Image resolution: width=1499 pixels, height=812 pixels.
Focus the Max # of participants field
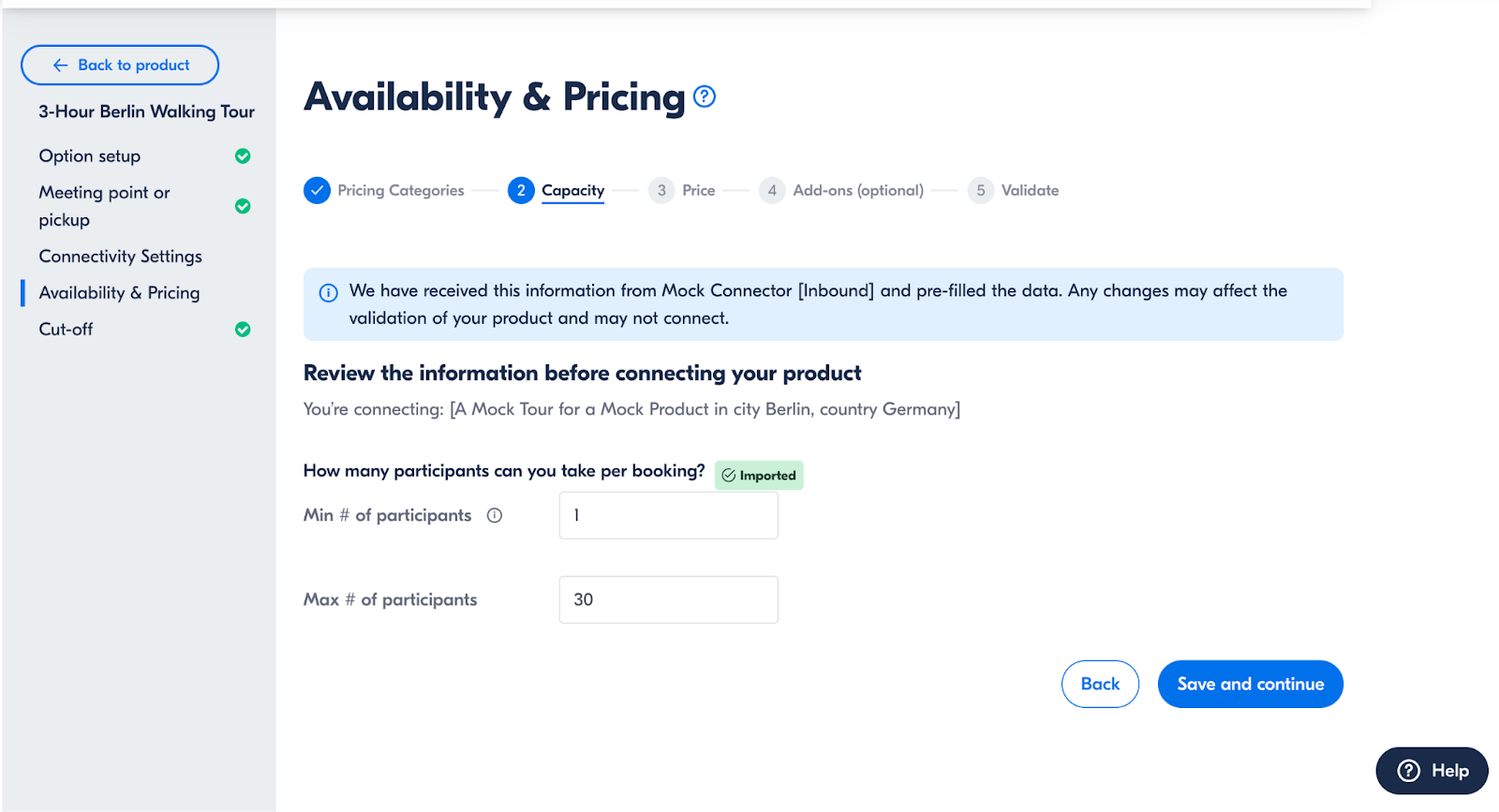click(669, 599)
